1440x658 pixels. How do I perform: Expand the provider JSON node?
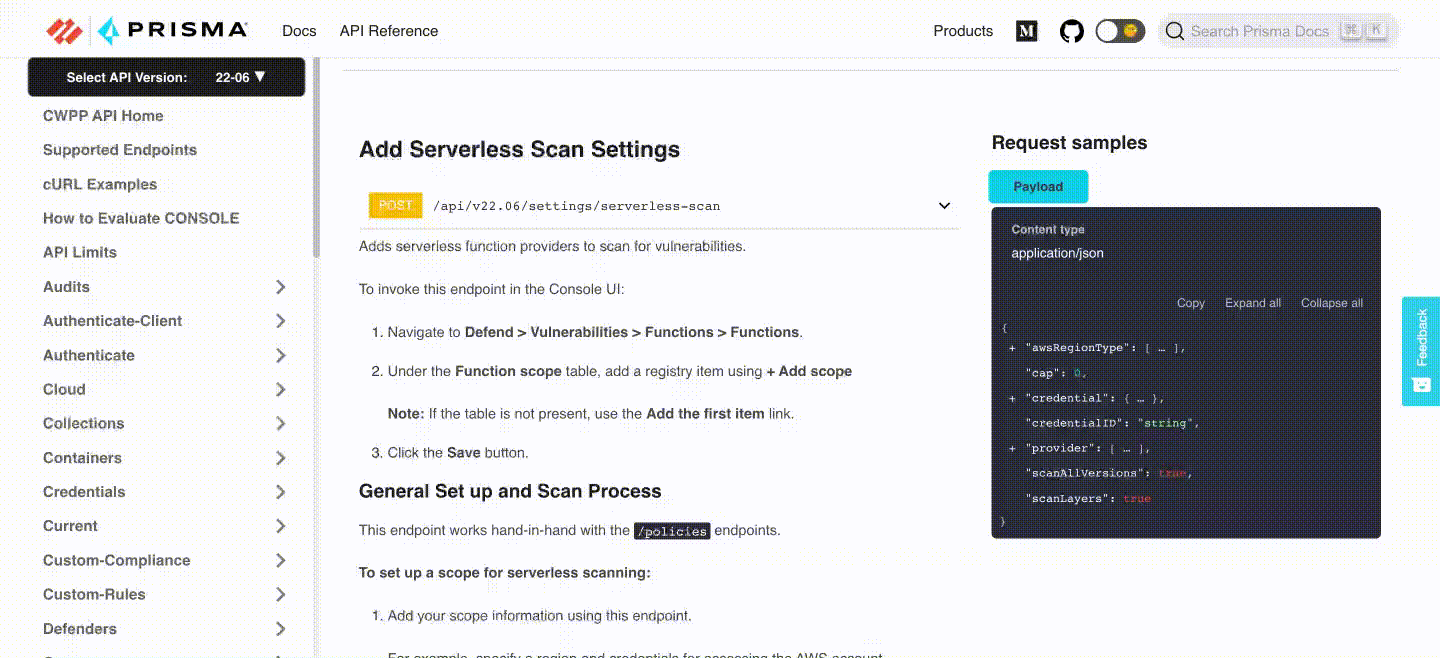pyautogui.click(x=1013, y=448)
